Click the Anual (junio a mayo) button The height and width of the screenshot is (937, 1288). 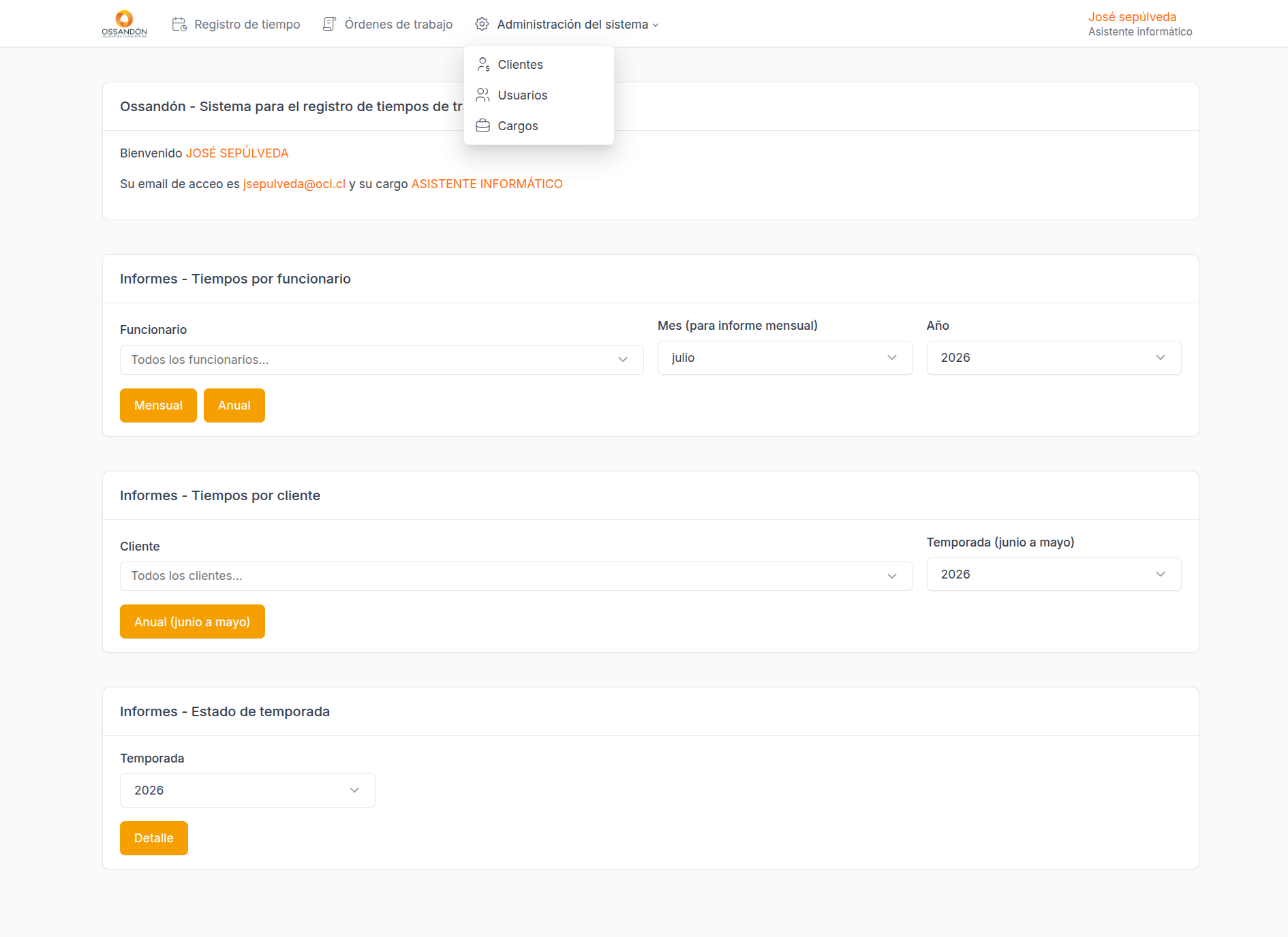point(192,621)
